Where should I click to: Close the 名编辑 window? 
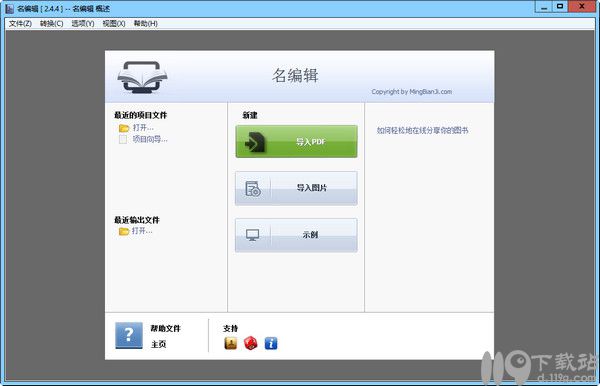coord(582,7)
